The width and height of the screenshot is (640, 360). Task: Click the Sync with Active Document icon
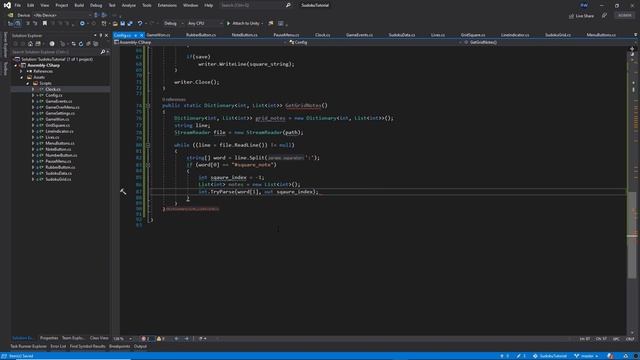(73, 44)
